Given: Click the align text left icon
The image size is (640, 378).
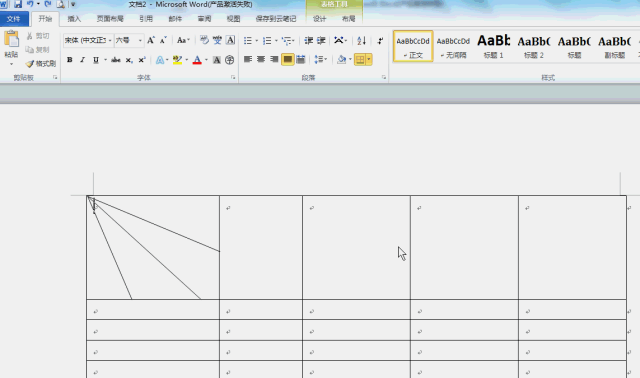Looking at the screenshot, I should pyautogui.click(x=248, y=60).
